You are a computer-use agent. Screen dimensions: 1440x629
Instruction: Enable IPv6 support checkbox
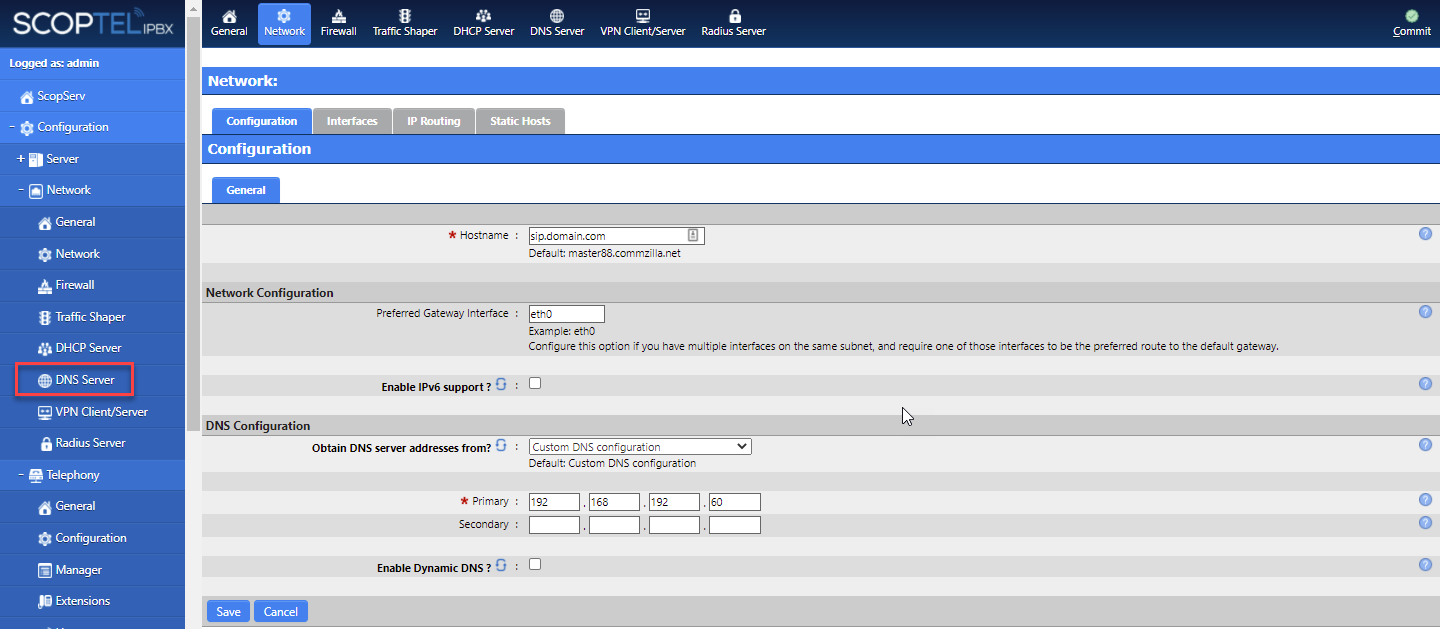coord(535,383)
